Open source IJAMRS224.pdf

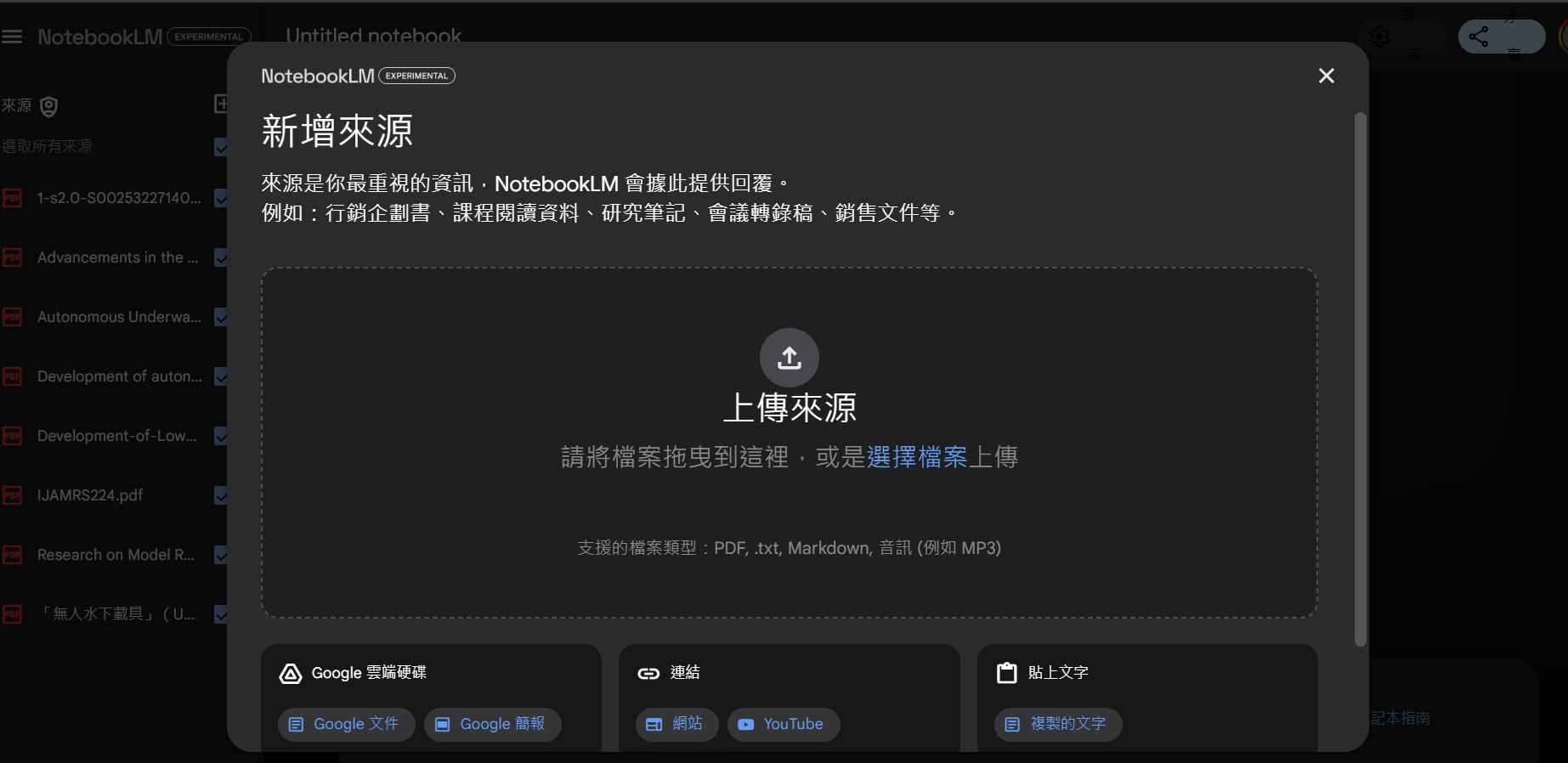90,495
